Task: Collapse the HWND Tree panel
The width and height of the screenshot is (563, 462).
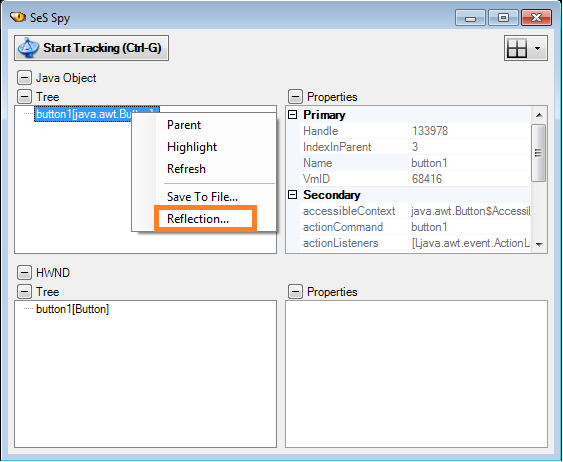Action: (x=24, y=291)
